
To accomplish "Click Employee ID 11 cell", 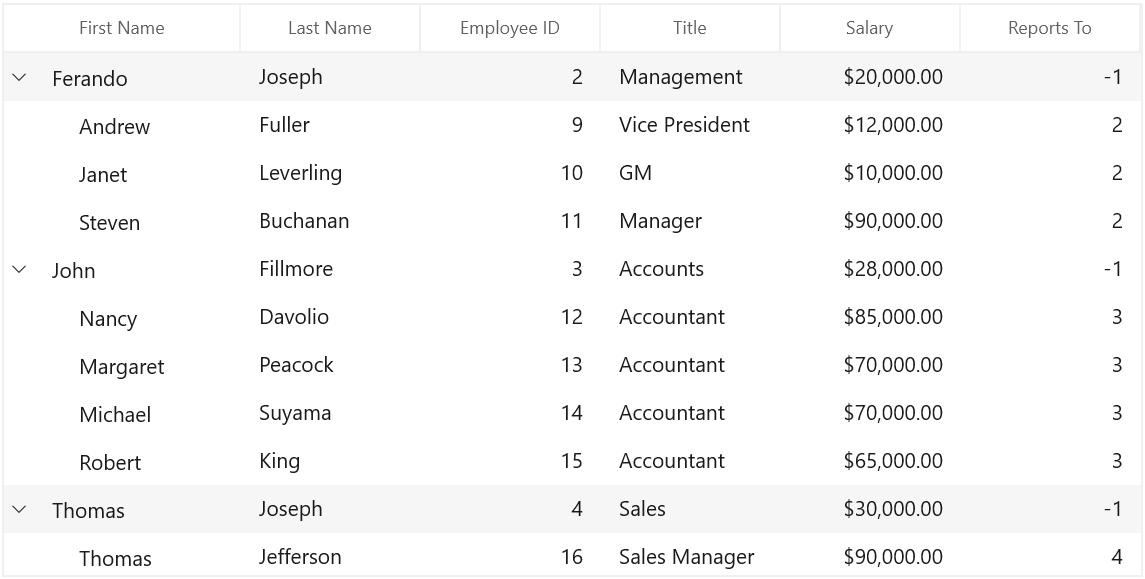I will 510,221.
